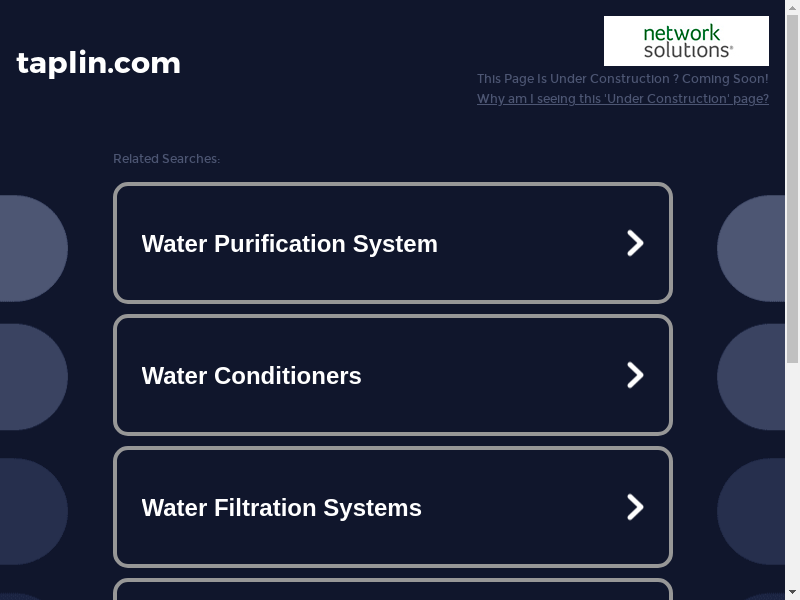The image size is (800, 600).
Task: Click the middle-left decorative rounded shape
Action: coord(32,376)
